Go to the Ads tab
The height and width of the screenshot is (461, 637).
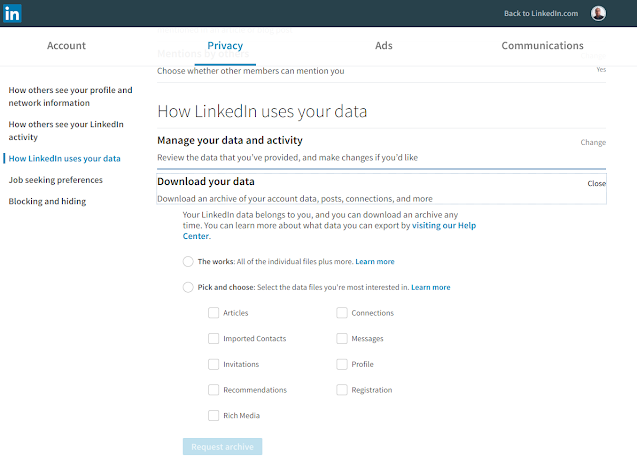point(384,46)
